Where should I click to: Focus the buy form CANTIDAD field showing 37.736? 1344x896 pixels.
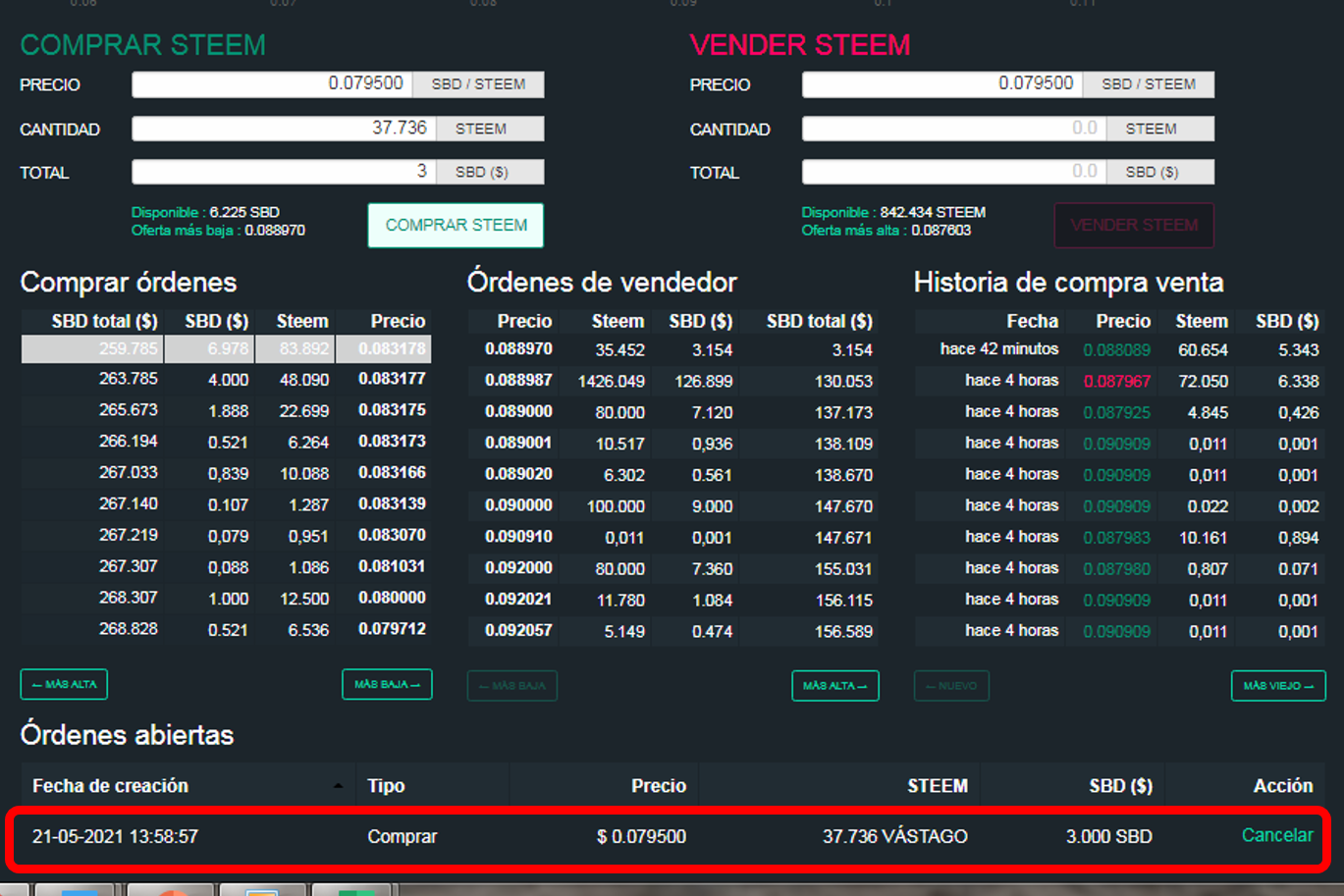[284, 129]
